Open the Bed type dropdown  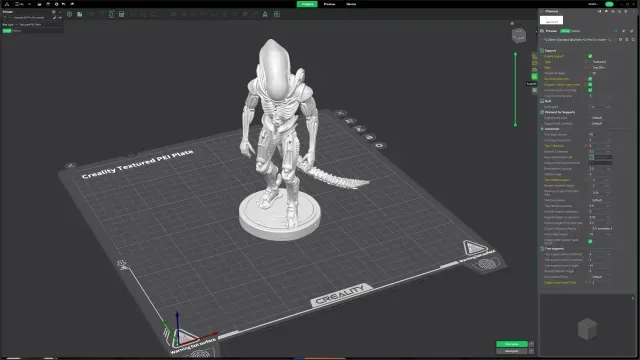[39, 24]
